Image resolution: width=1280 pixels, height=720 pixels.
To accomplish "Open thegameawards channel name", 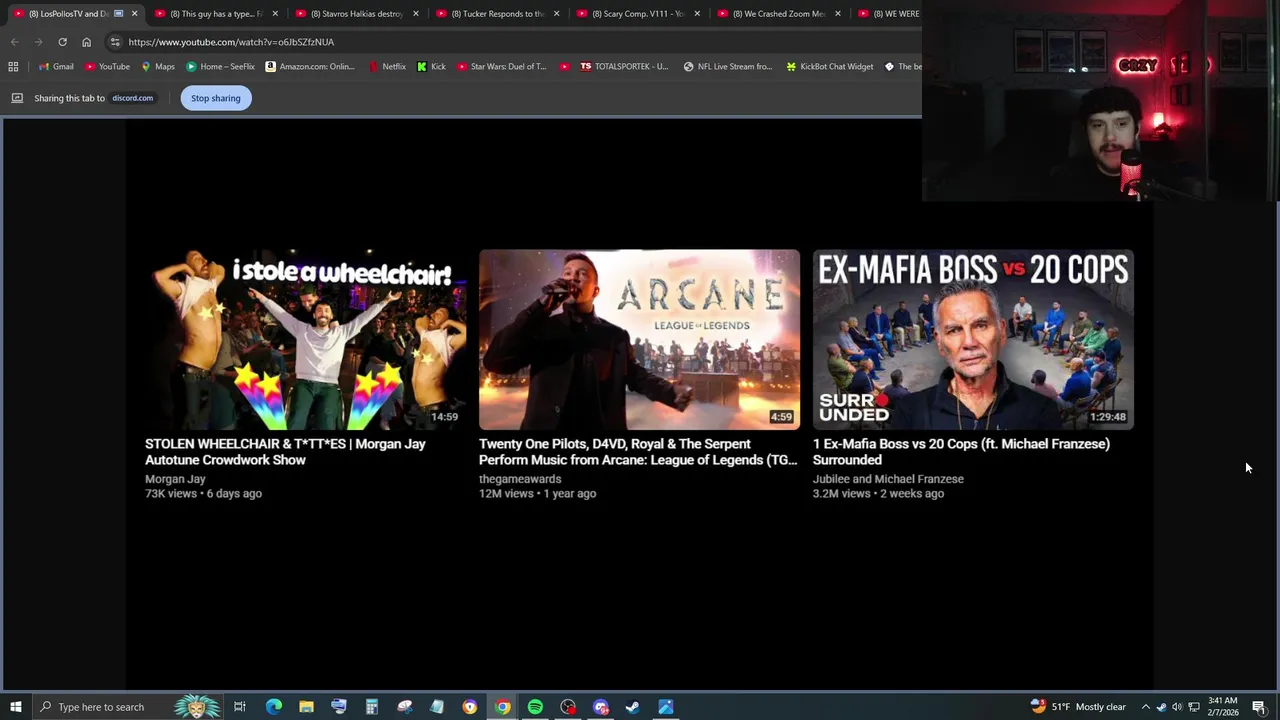I will pos(520,479).
